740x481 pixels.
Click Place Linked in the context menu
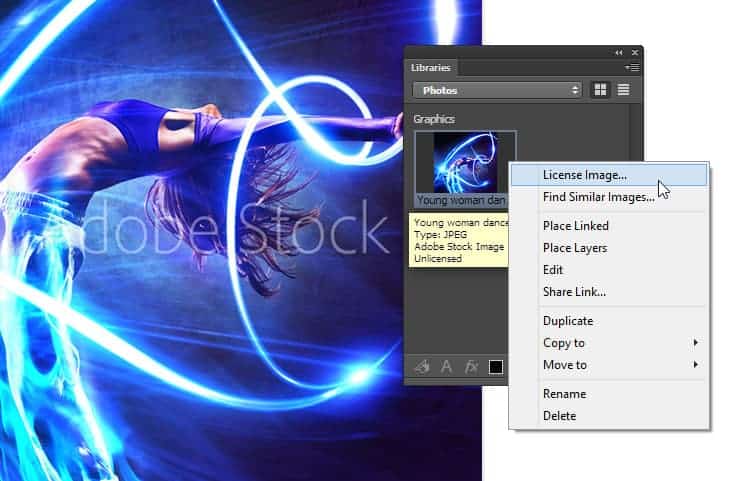click(609, 226)
